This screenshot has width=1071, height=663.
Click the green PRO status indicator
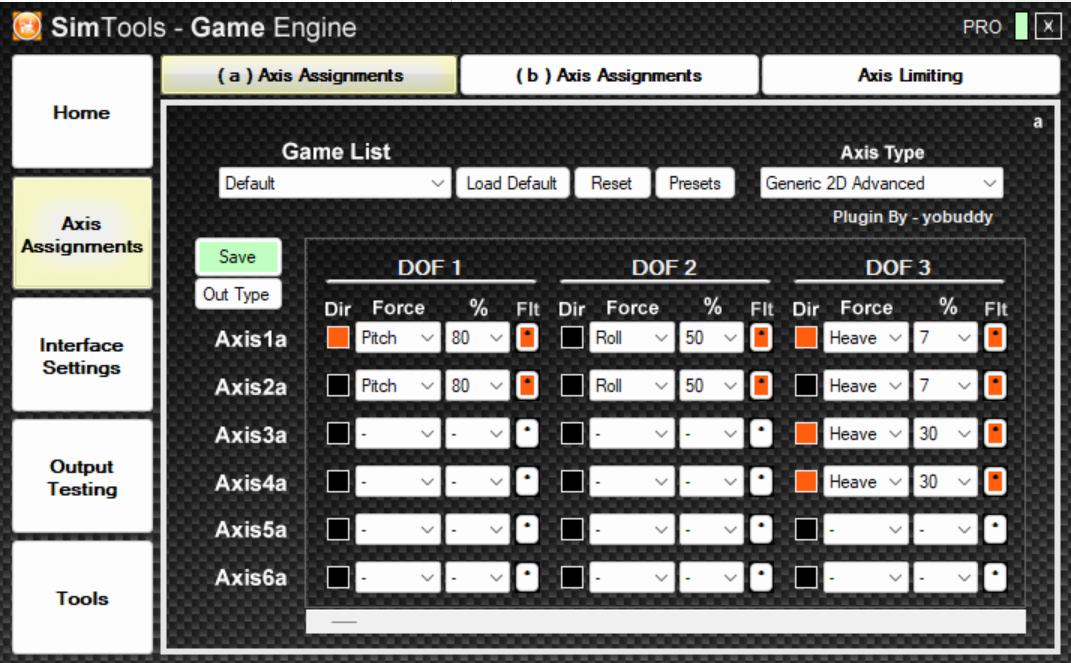point(1021,27)
